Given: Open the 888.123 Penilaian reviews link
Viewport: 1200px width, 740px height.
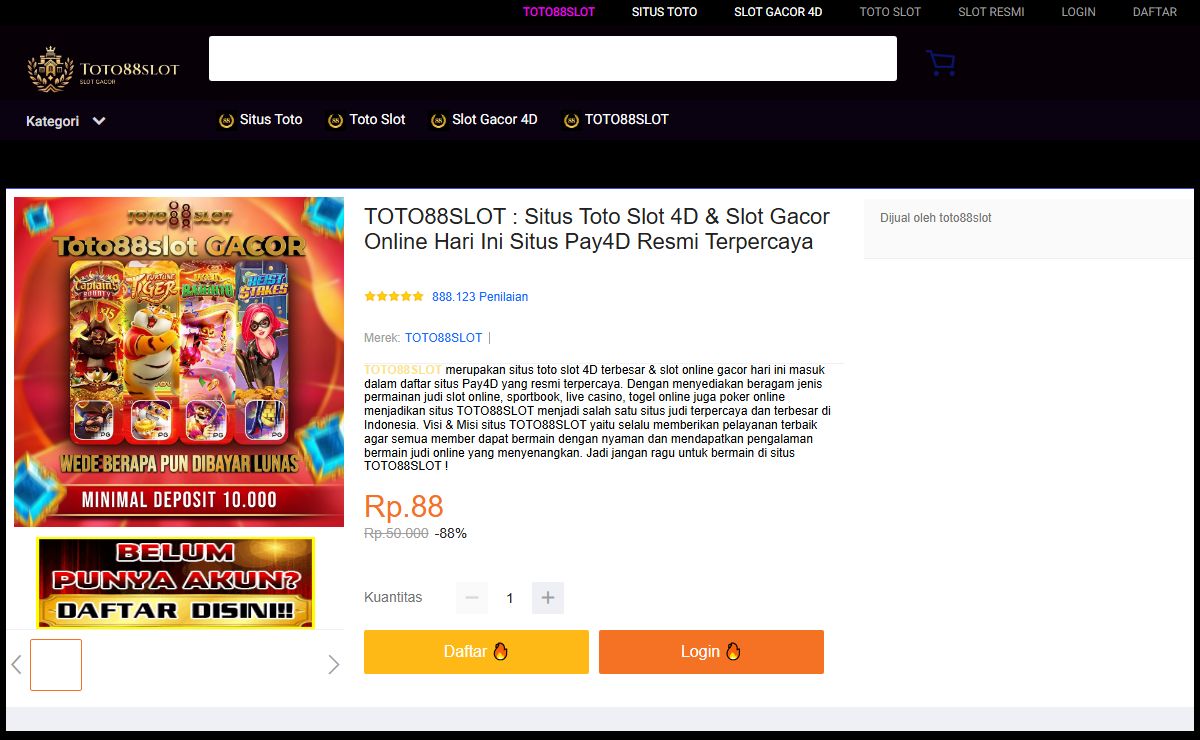Looking at the screenshot, I should [480, 297].
